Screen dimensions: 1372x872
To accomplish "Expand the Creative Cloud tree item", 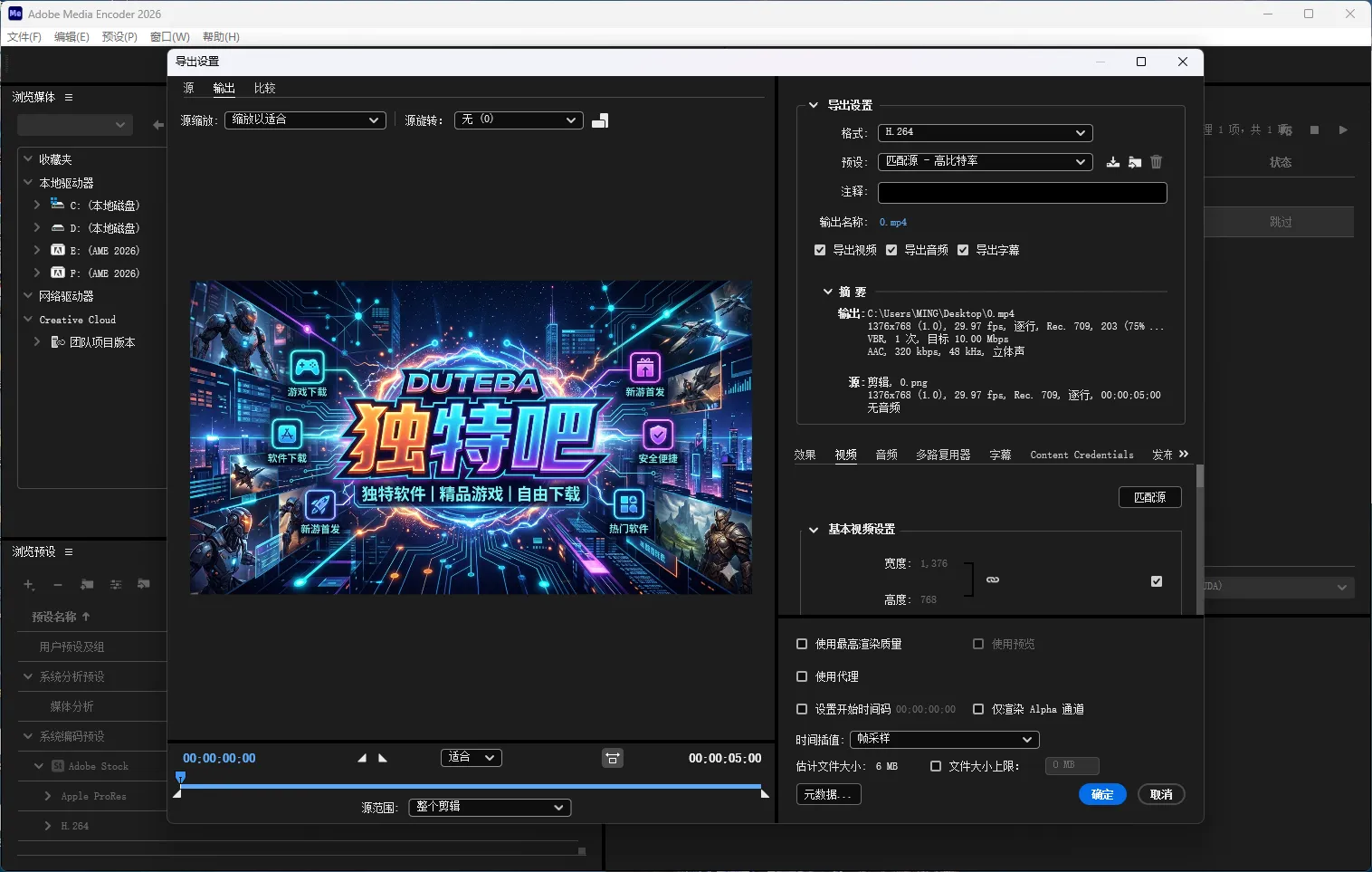I will click(28, 319).
